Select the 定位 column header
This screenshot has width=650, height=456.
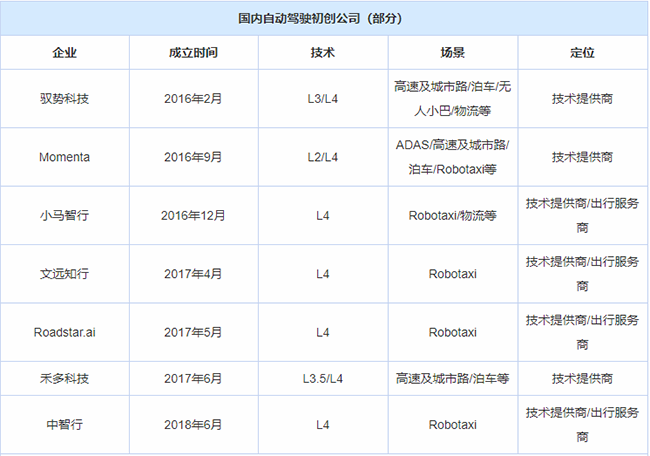click(582, 53)
